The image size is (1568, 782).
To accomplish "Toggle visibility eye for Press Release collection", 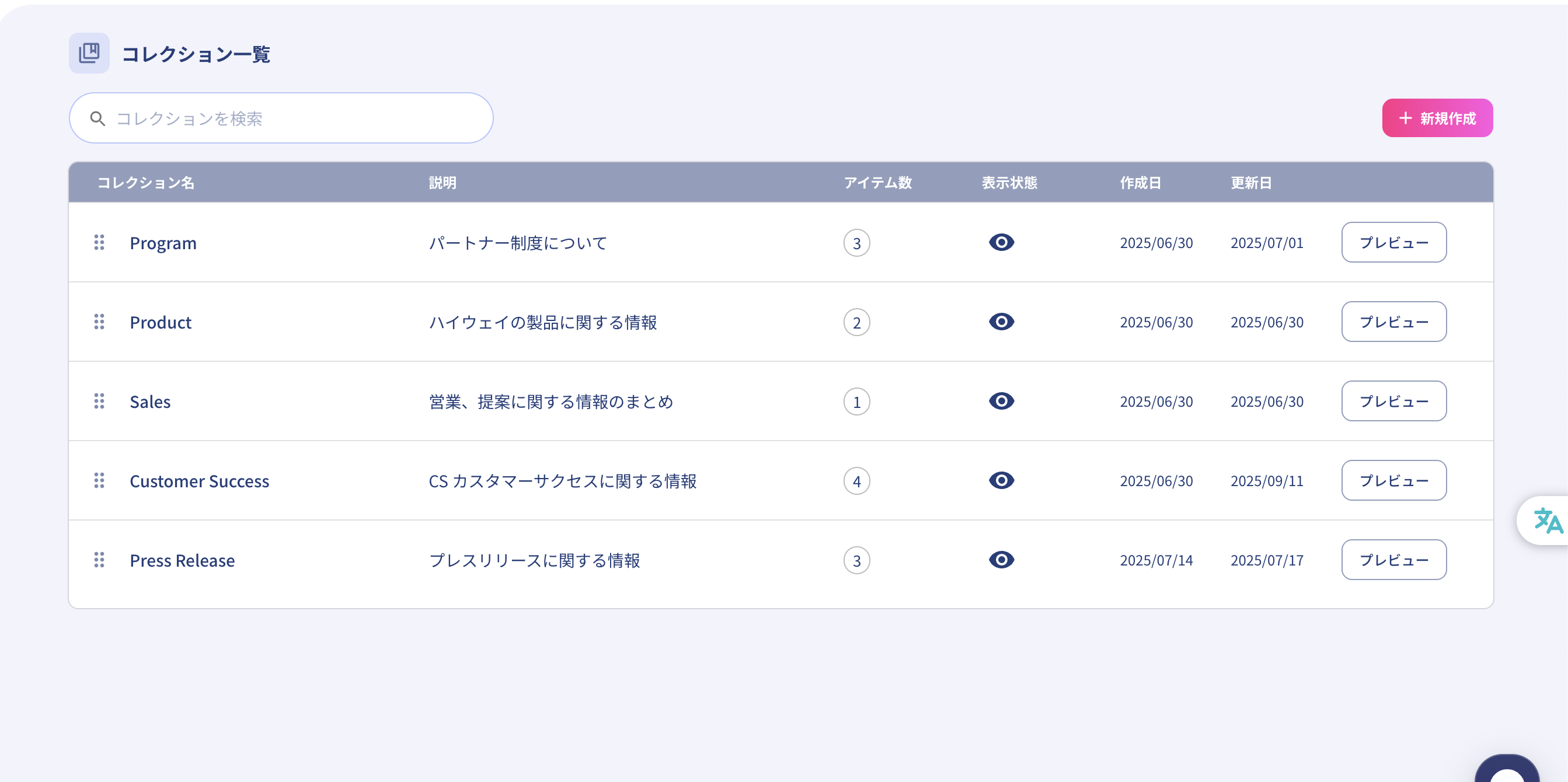I will pyautogui.click(x=1001, y=559).
